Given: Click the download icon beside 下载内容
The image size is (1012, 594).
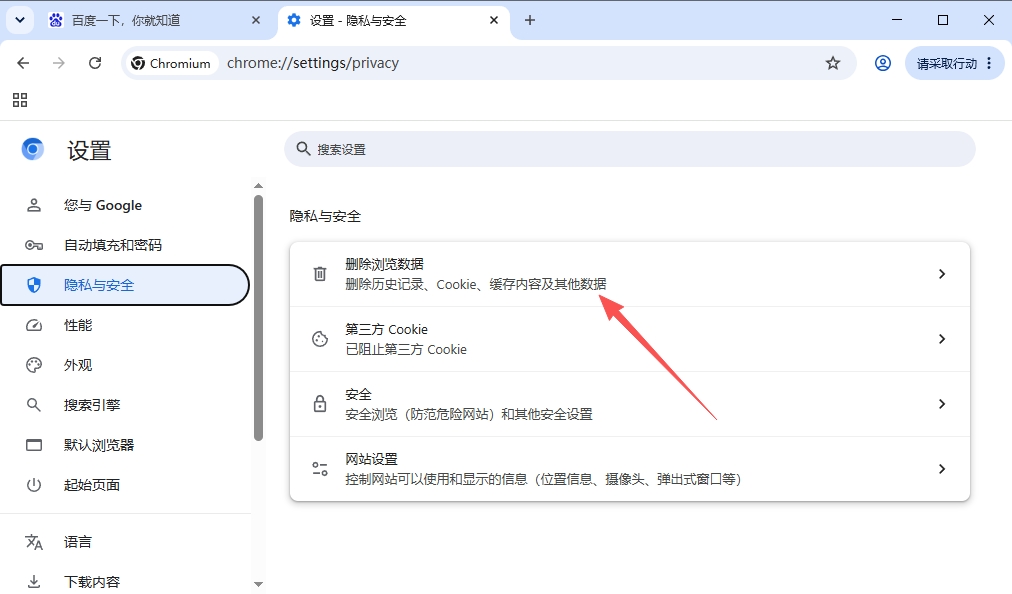Looking at the screenshot, I should [34, 582].
